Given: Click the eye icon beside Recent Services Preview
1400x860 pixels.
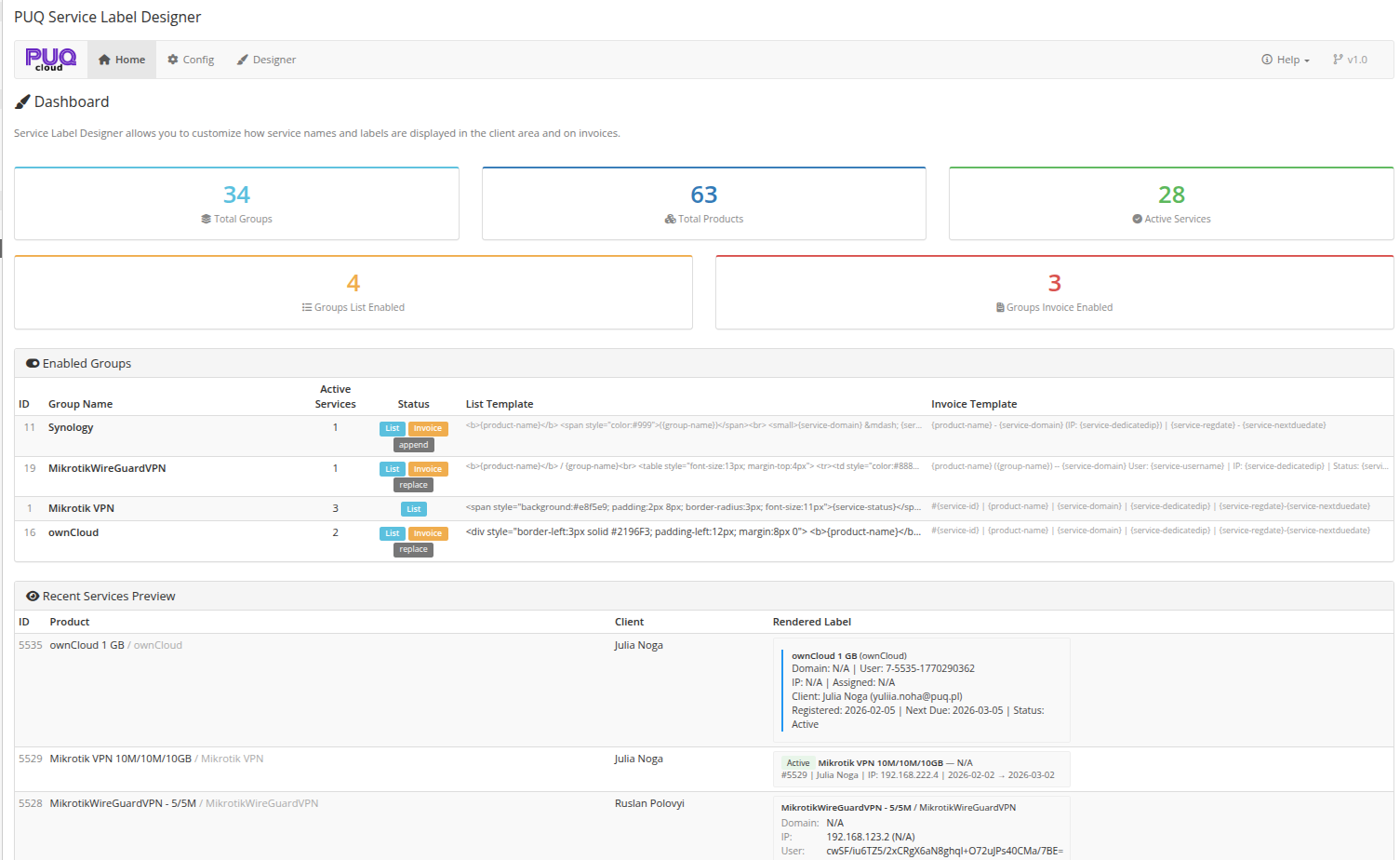Looking at the screenshot, I should tap(33, 596).
